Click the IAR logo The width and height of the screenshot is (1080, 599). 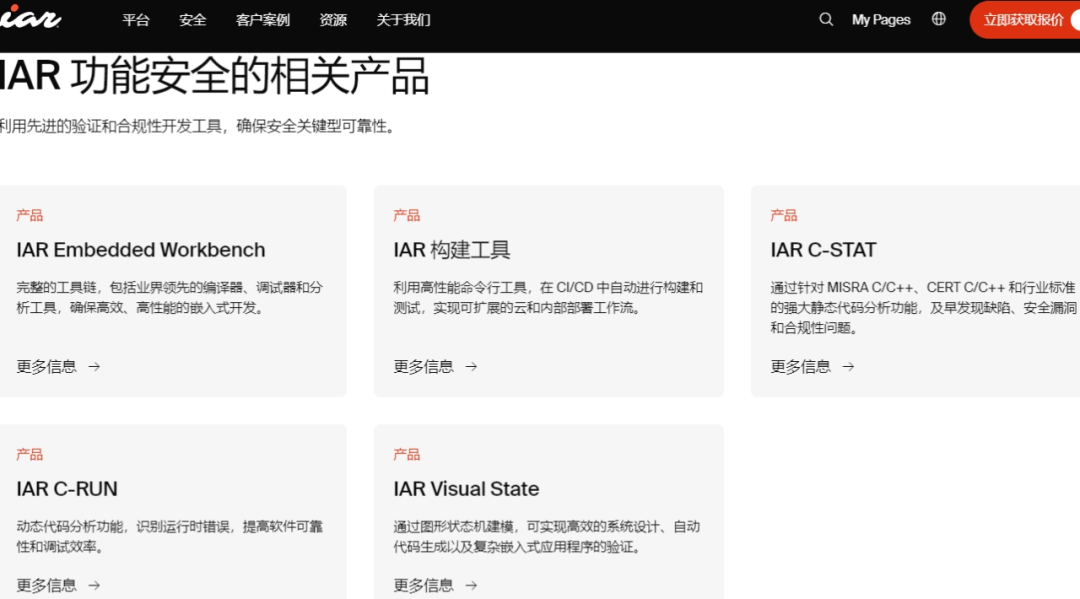30,17
